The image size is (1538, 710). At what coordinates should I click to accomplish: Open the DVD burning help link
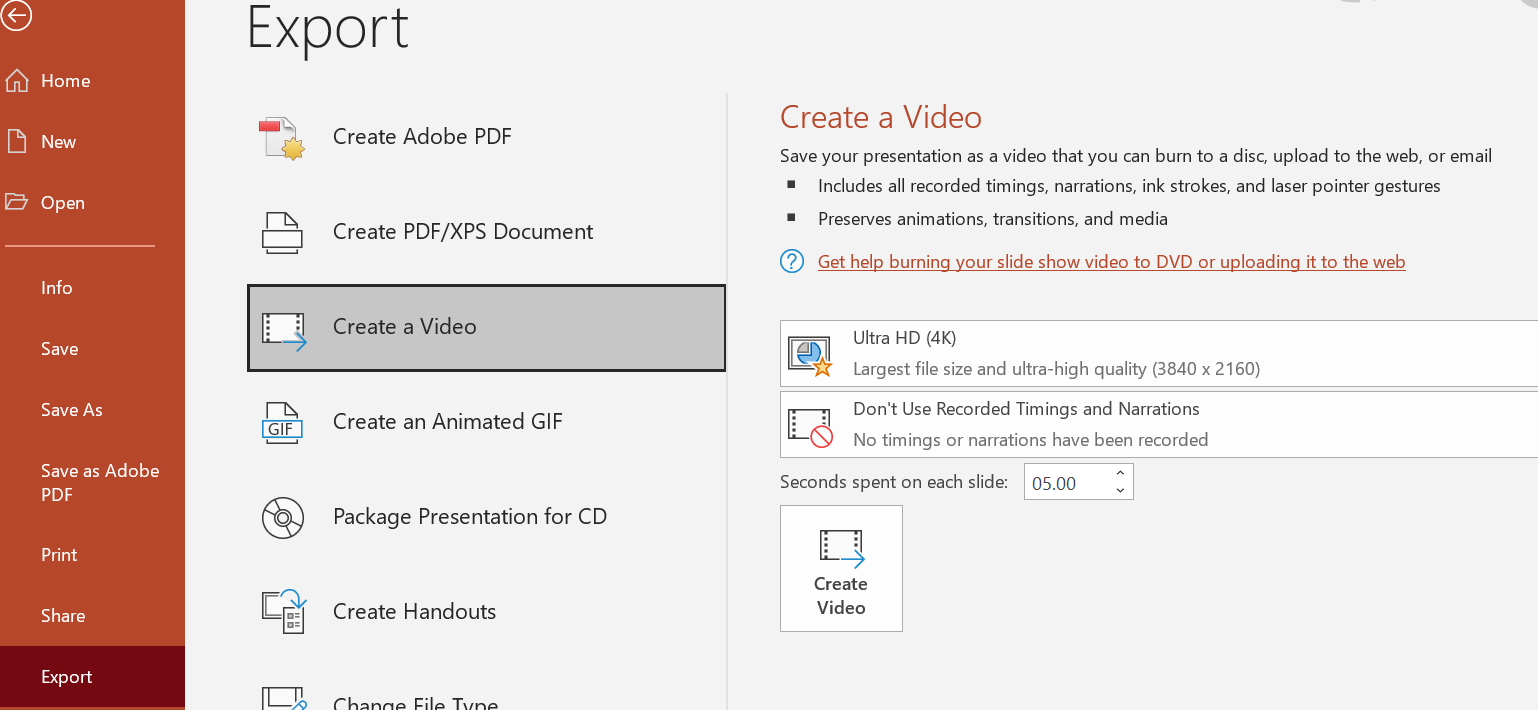click(x=1111, y=262)
